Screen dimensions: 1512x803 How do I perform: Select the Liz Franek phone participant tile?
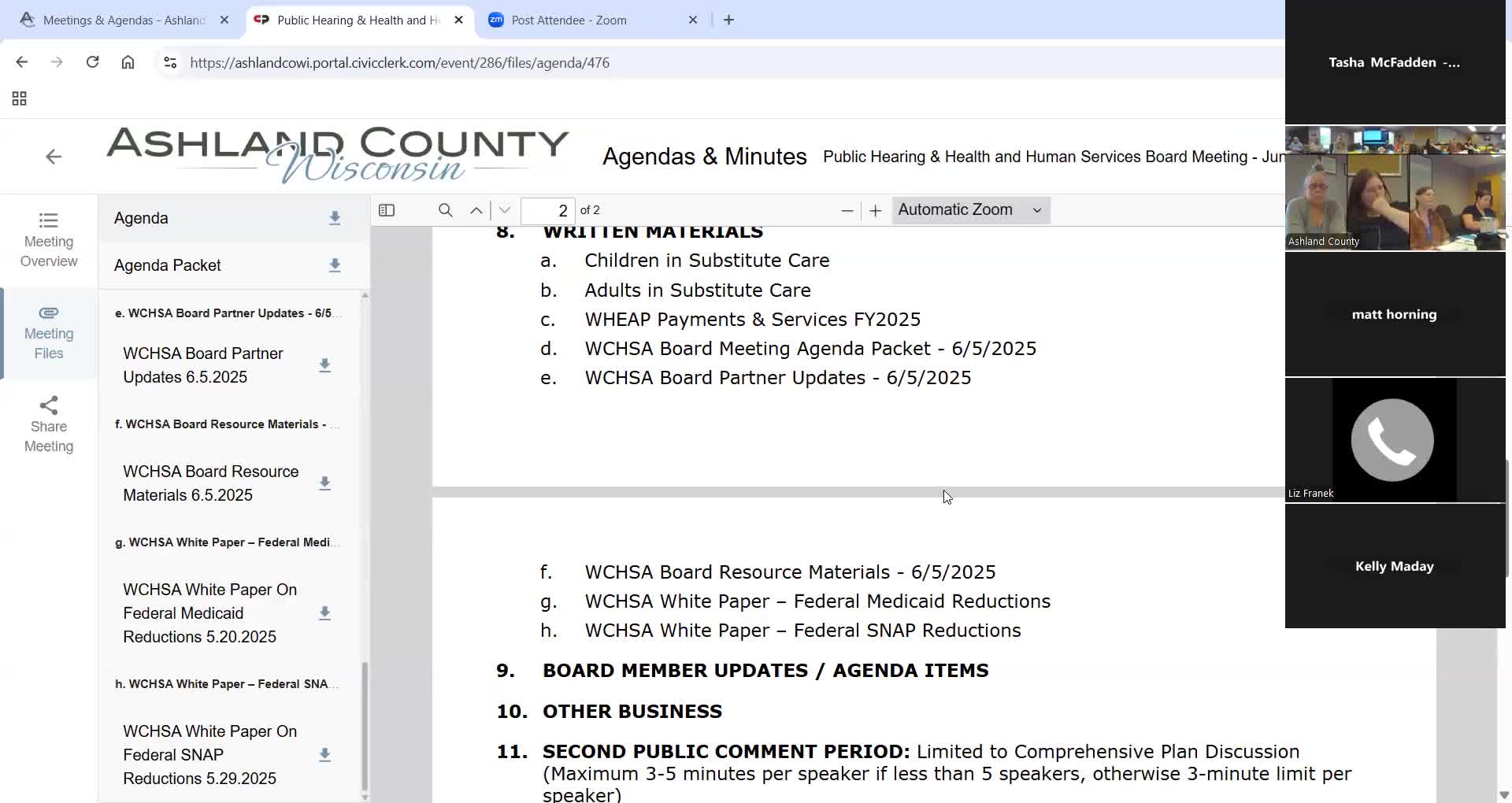point(1395,440)
